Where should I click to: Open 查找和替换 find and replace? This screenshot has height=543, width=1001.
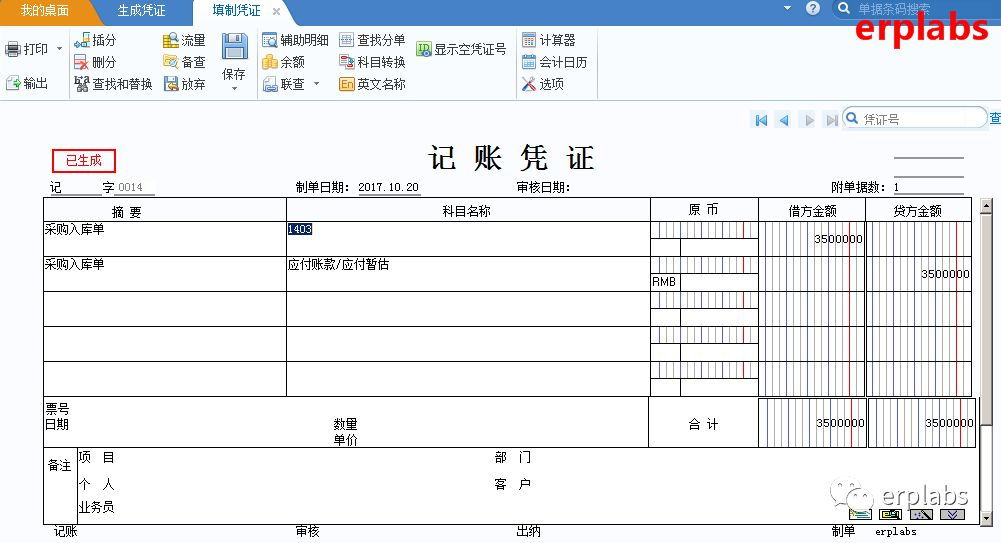pos(114,84)
